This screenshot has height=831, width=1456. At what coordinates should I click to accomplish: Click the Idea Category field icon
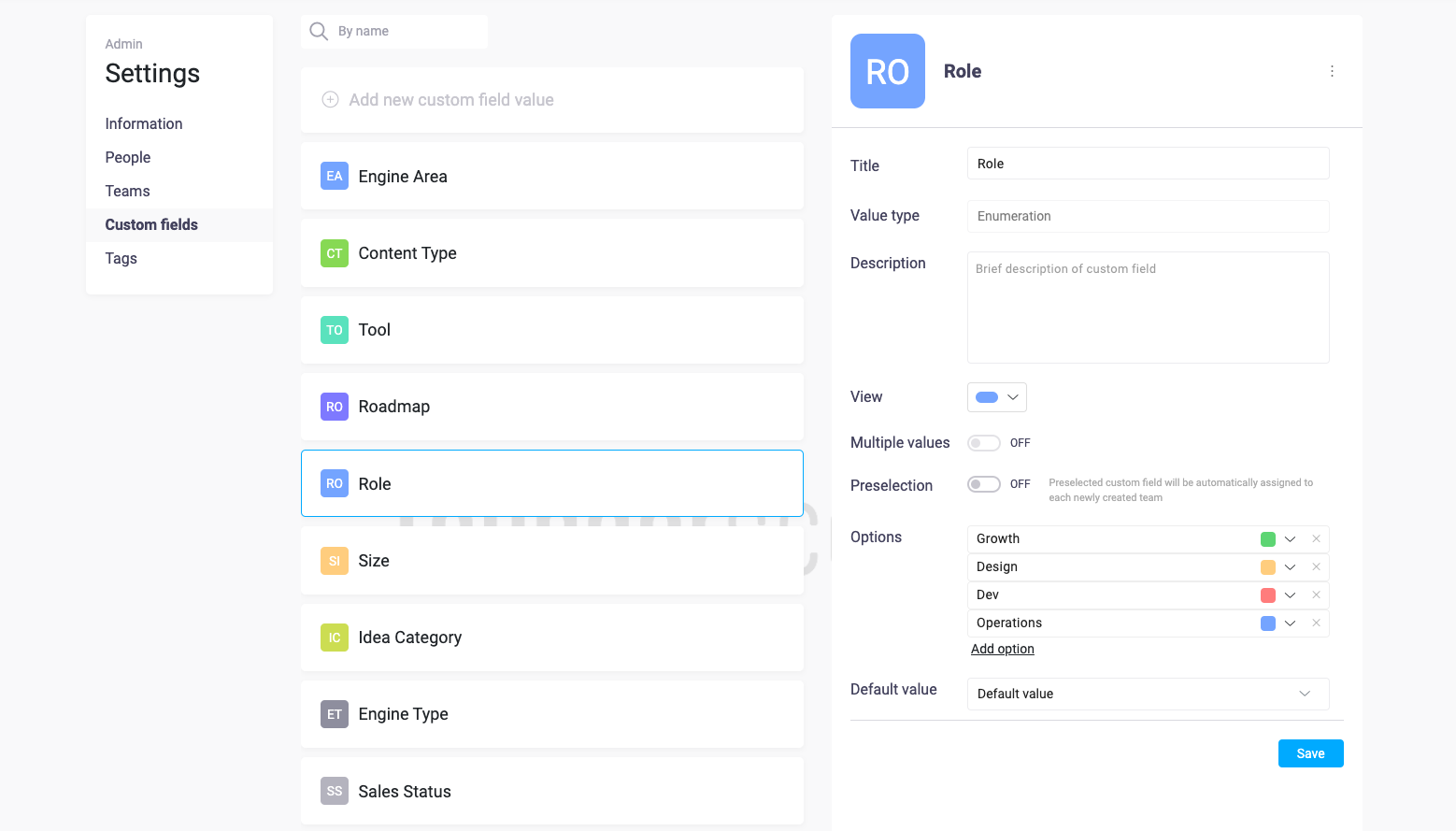point(334,637)
